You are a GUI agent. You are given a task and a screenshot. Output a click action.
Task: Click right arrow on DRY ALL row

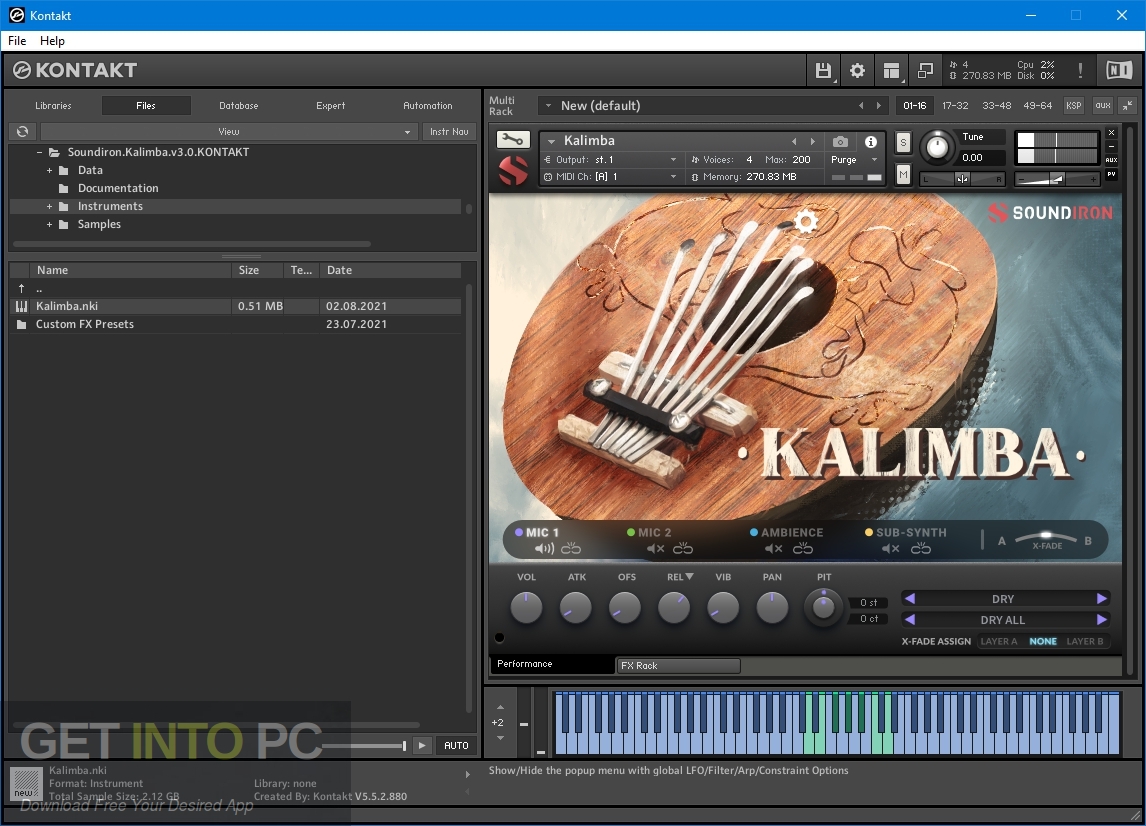click(1101, 620)
